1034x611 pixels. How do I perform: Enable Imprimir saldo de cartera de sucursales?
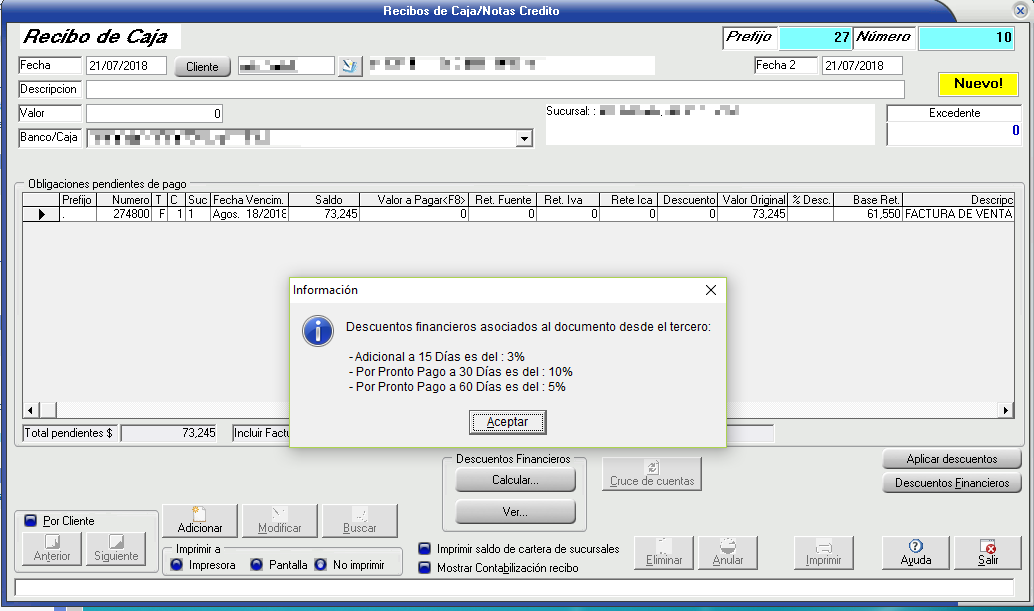[425, 549]
